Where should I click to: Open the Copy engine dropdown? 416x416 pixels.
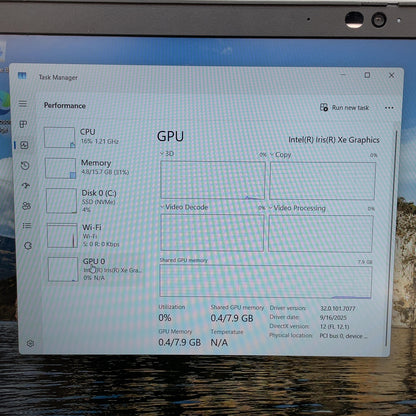pyautogui.click(x=280, y=155)
